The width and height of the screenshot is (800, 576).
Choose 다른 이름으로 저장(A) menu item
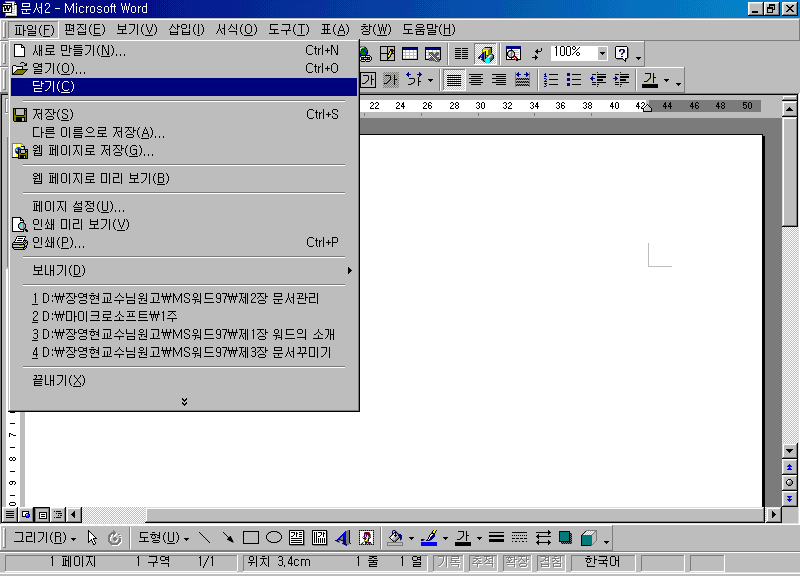pyautogui.click(x=184, y=133)
